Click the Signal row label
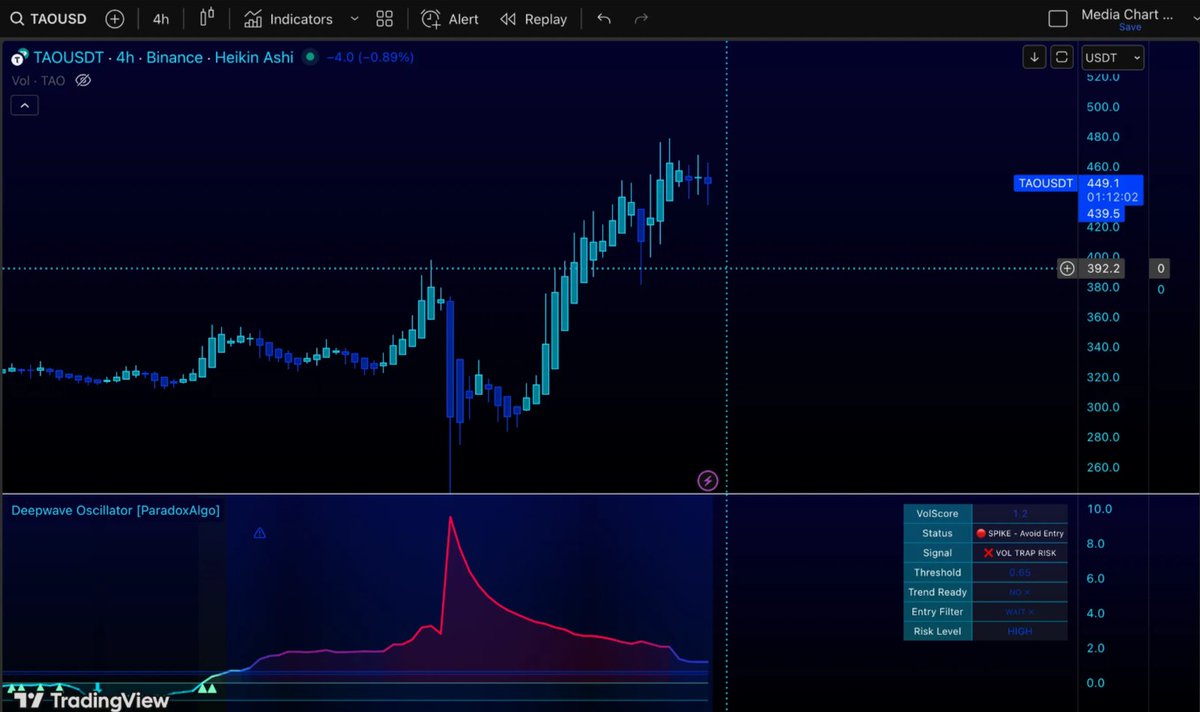Viewport: 1200px width, 712px height. (x=938, y=553)
